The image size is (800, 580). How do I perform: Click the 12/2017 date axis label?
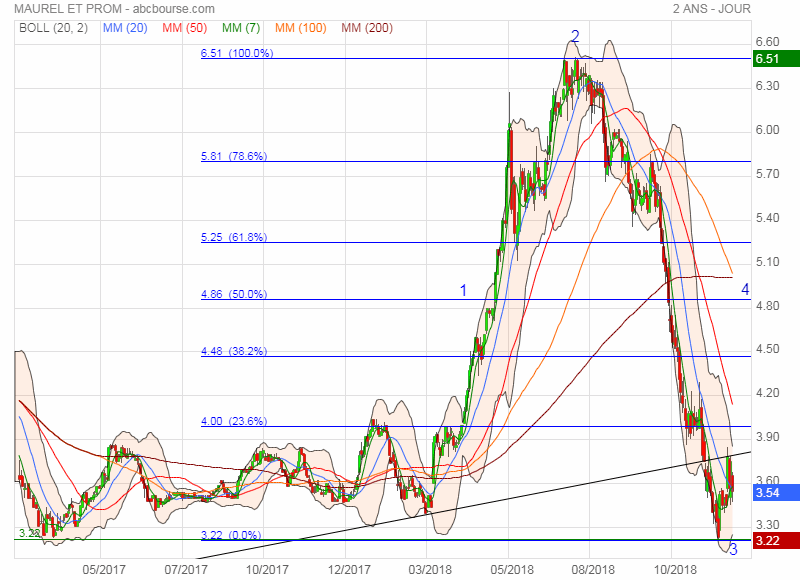(x=348, y=569)
